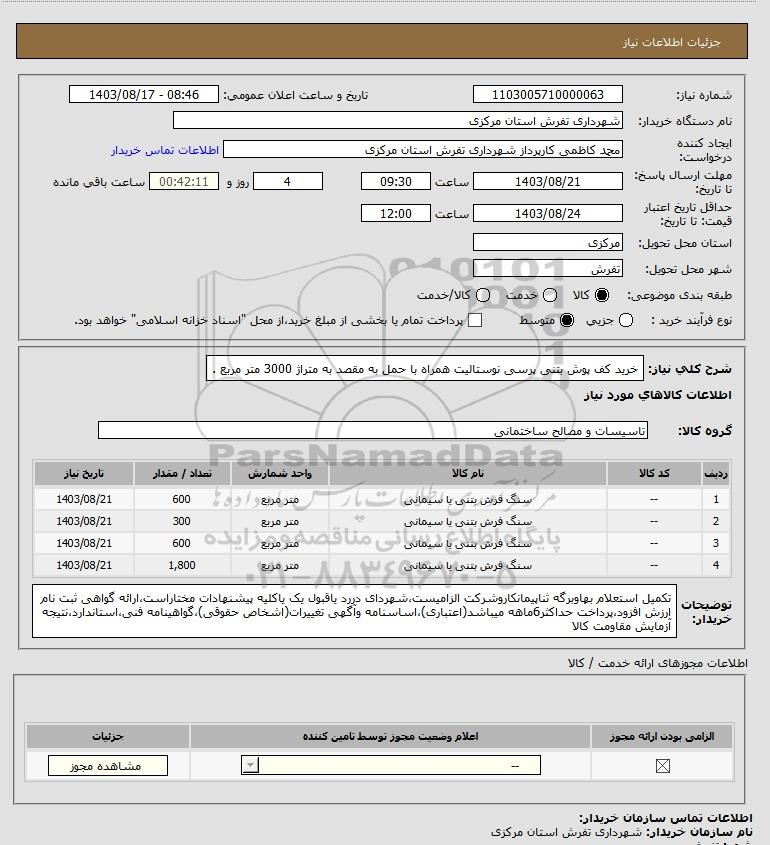The width and height of the screenshot is (770, 845).
Task: Click the واحد شمارش column header
Action: [x=280, y=473]
